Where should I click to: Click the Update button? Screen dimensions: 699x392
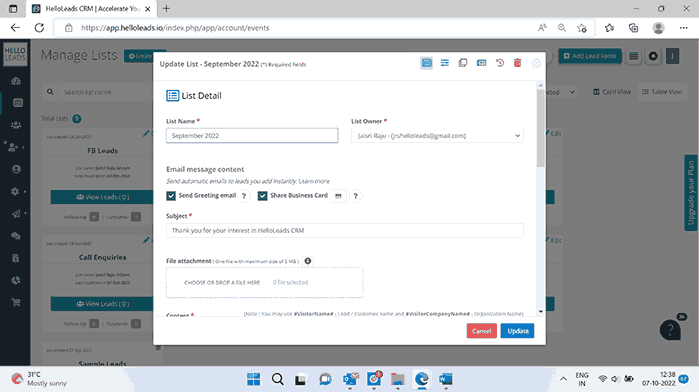pos(517,331)
